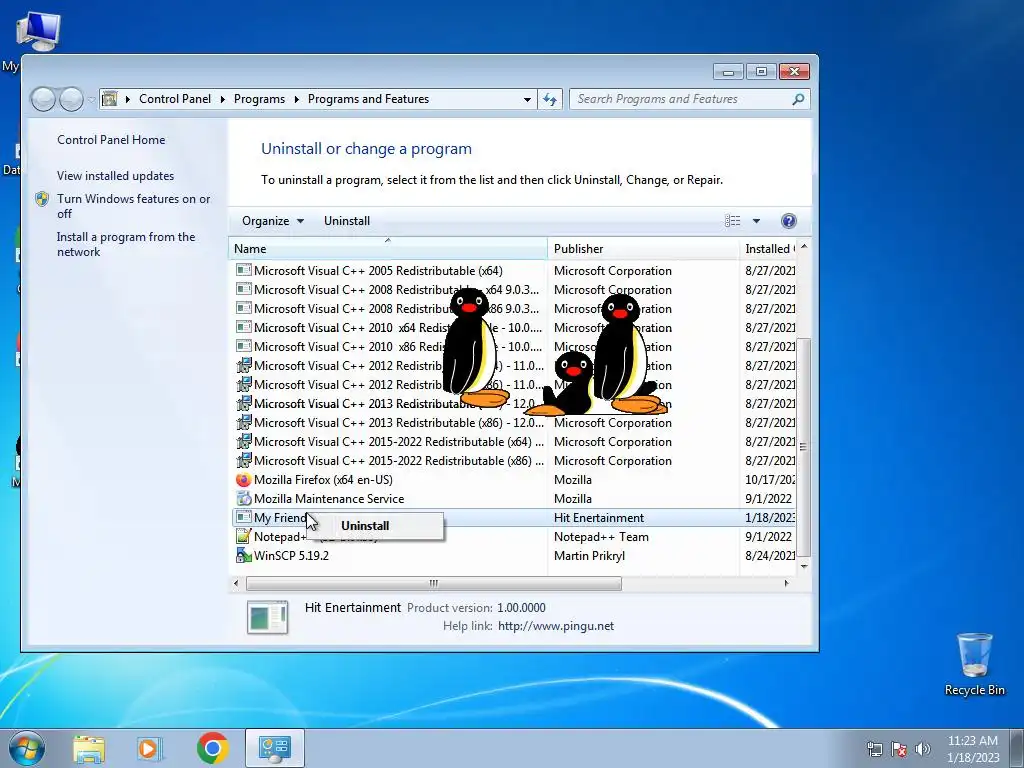The image size is (1024, 768).
Task: Click icon of Visual C++ 2015-2022 Redistributable (x64)
Action: coord(244,442)
